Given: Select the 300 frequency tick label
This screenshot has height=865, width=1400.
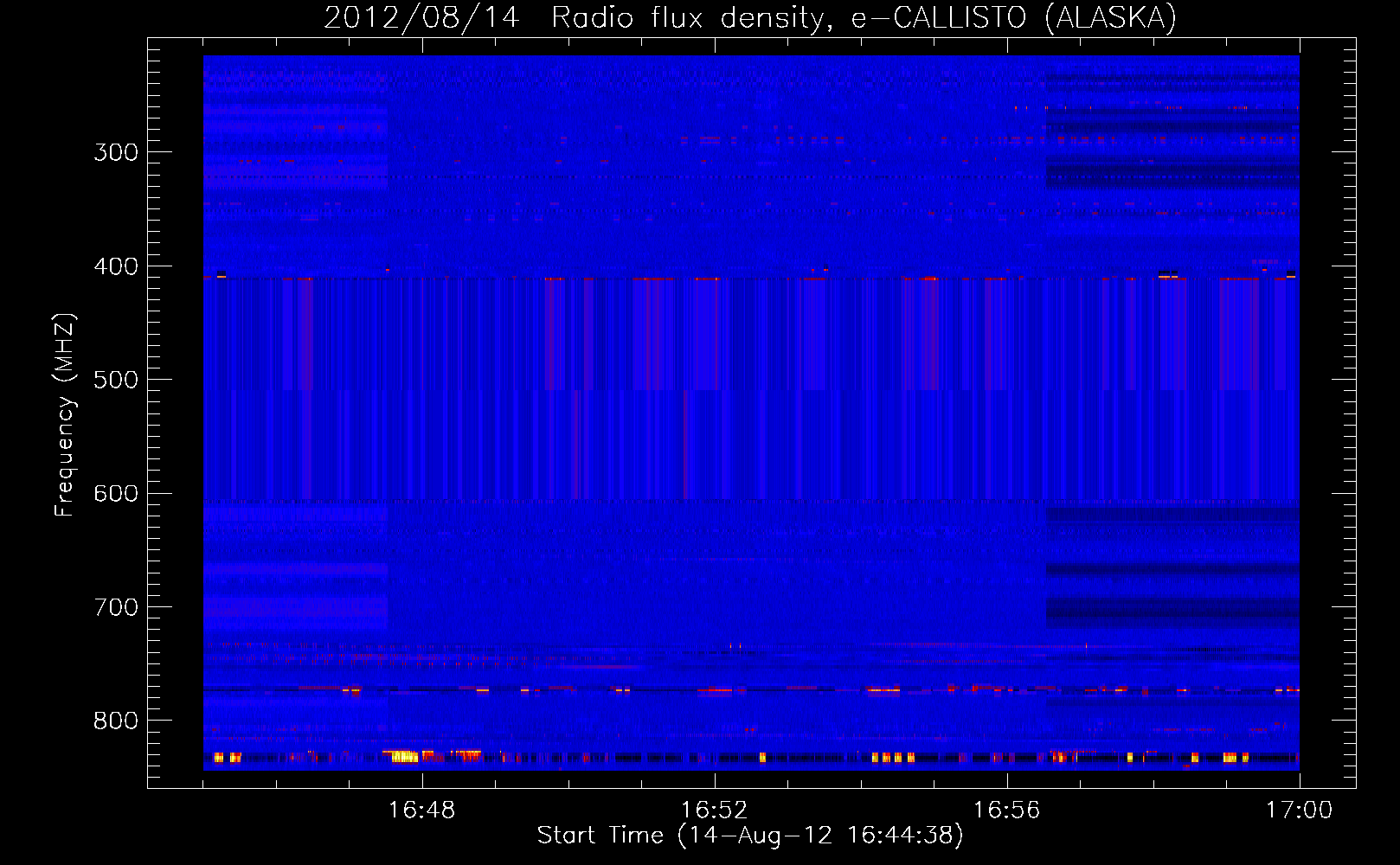Looking at the screenshot, I should coord(116,152).
